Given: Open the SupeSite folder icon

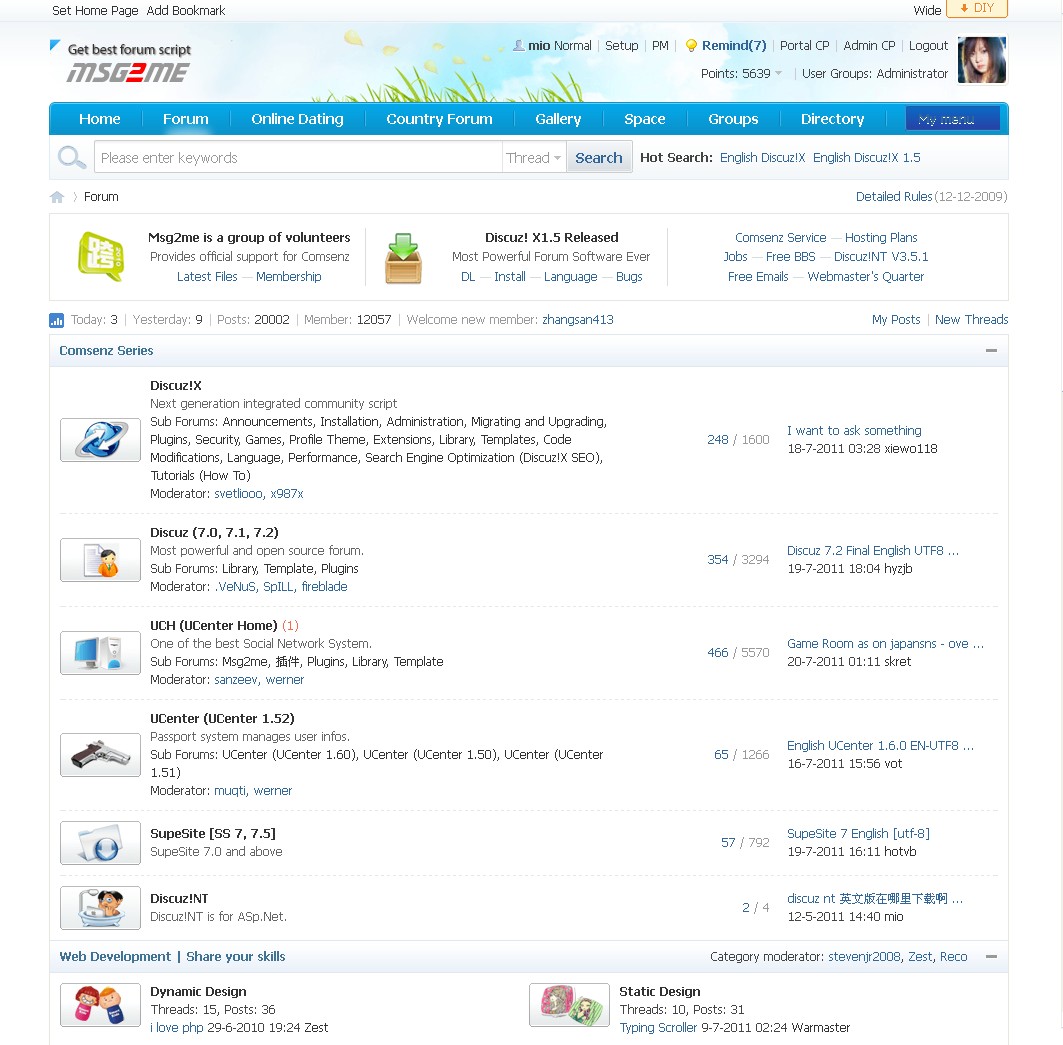Looking at the screenshot, I should (100, 843).
